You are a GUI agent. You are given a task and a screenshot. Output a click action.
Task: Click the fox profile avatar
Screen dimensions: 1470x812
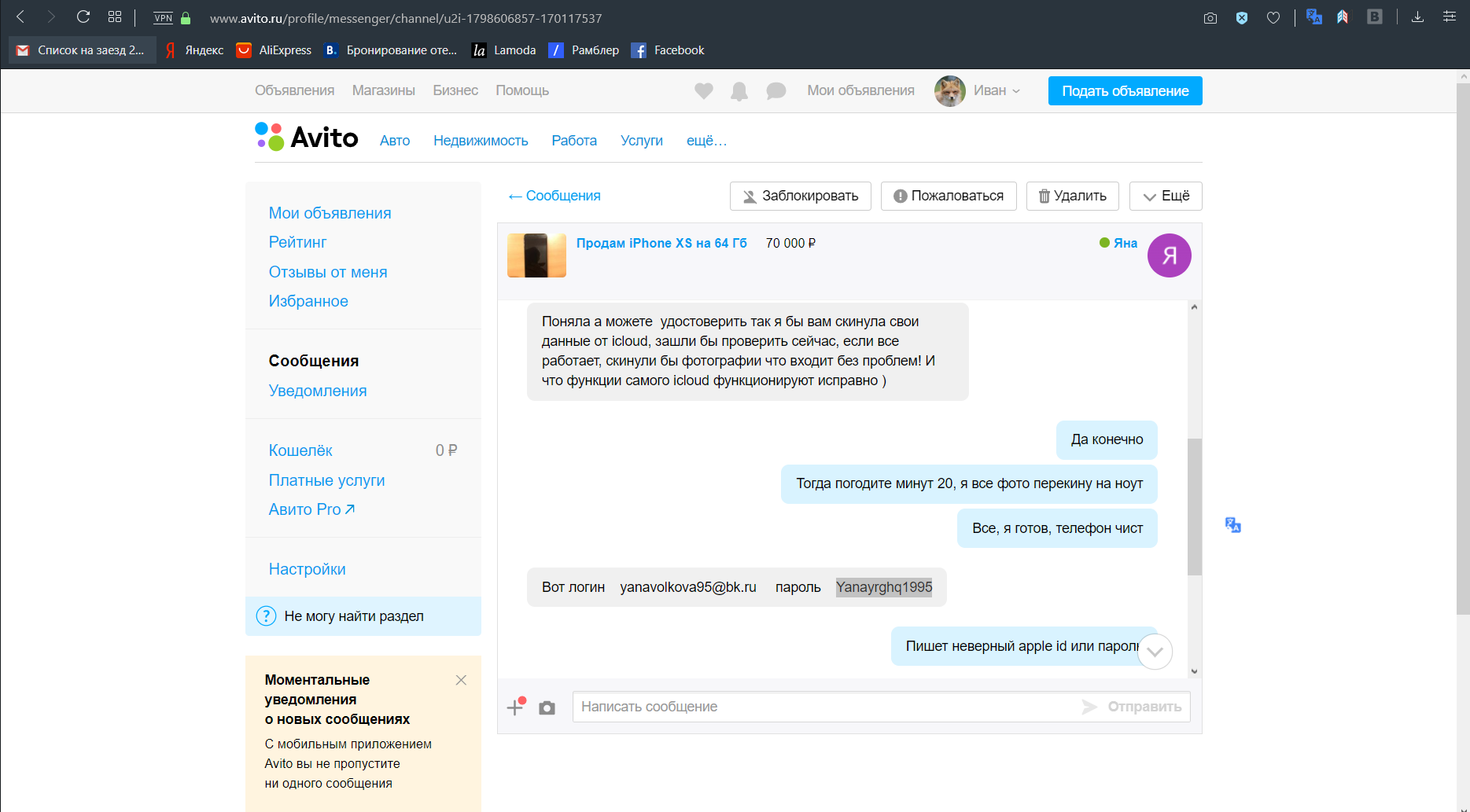pos(950,91)
